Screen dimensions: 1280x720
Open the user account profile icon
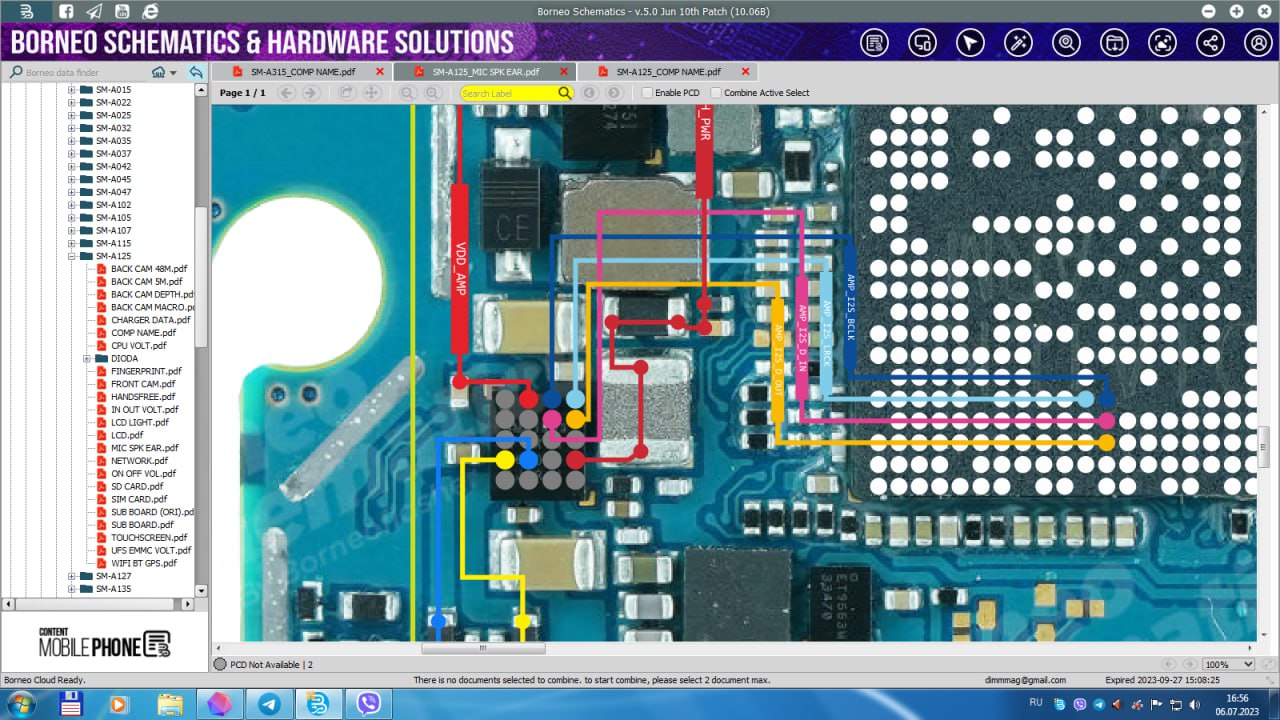1258,43
